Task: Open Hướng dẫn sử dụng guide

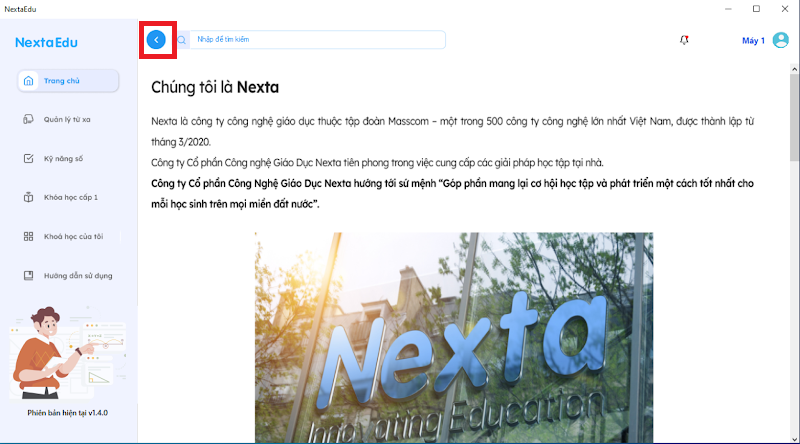Action: (x=78, y=276)
